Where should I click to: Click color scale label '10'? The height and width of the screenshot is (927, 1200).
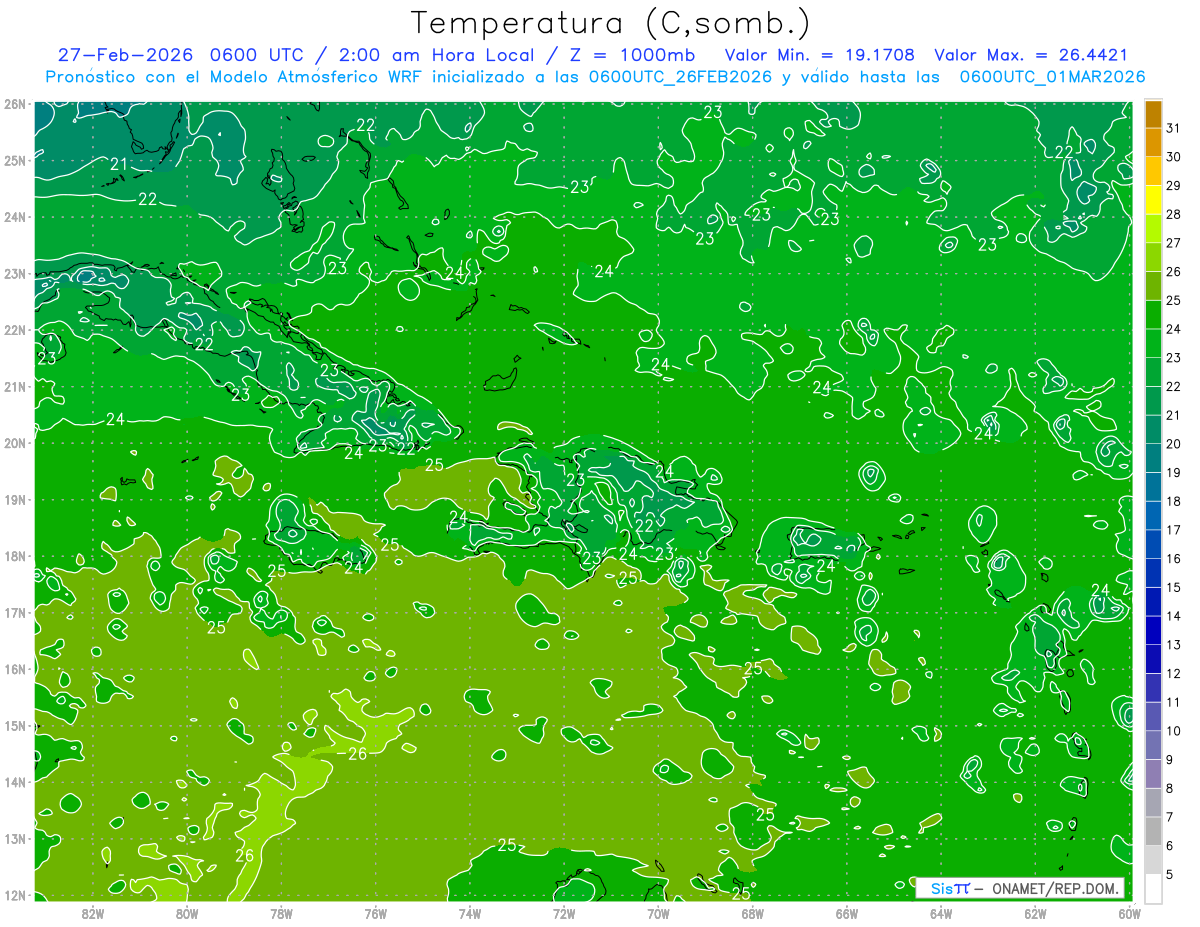(1174, 731)
